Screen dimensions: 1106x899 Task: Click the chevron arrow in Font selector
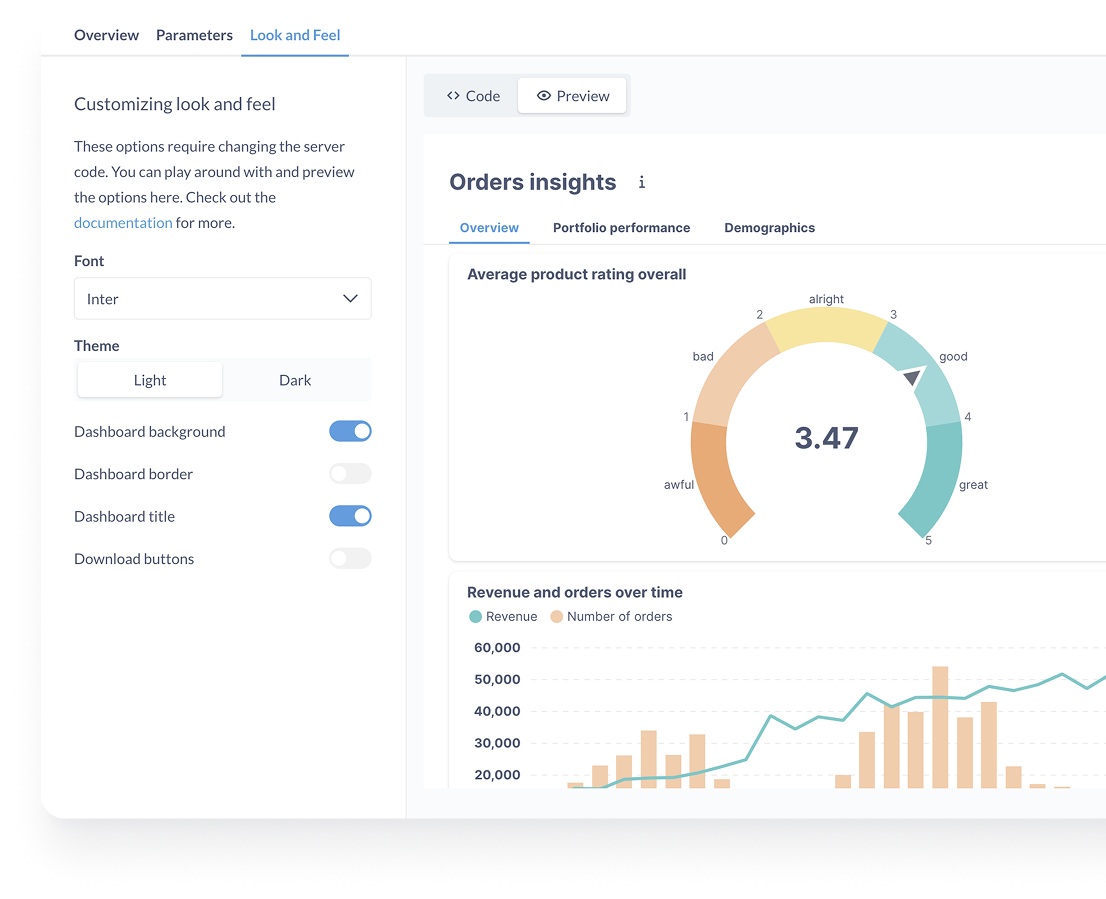point(350,299)
